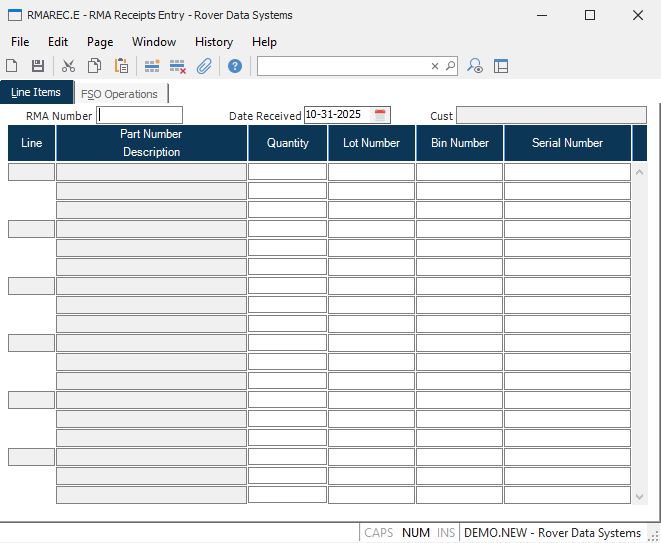Switch to the FSO Operations tab
This screenshot has width=661, height=543.
pos(119,94)
